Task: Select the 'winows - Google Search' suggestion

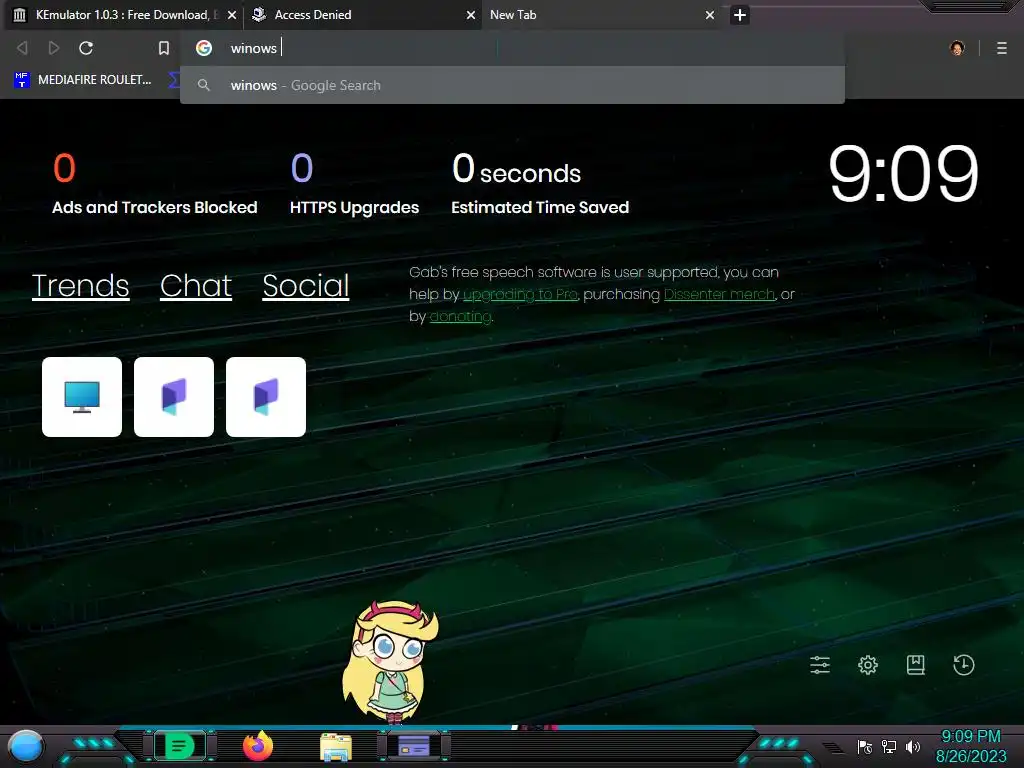Action: coord(512,85)
